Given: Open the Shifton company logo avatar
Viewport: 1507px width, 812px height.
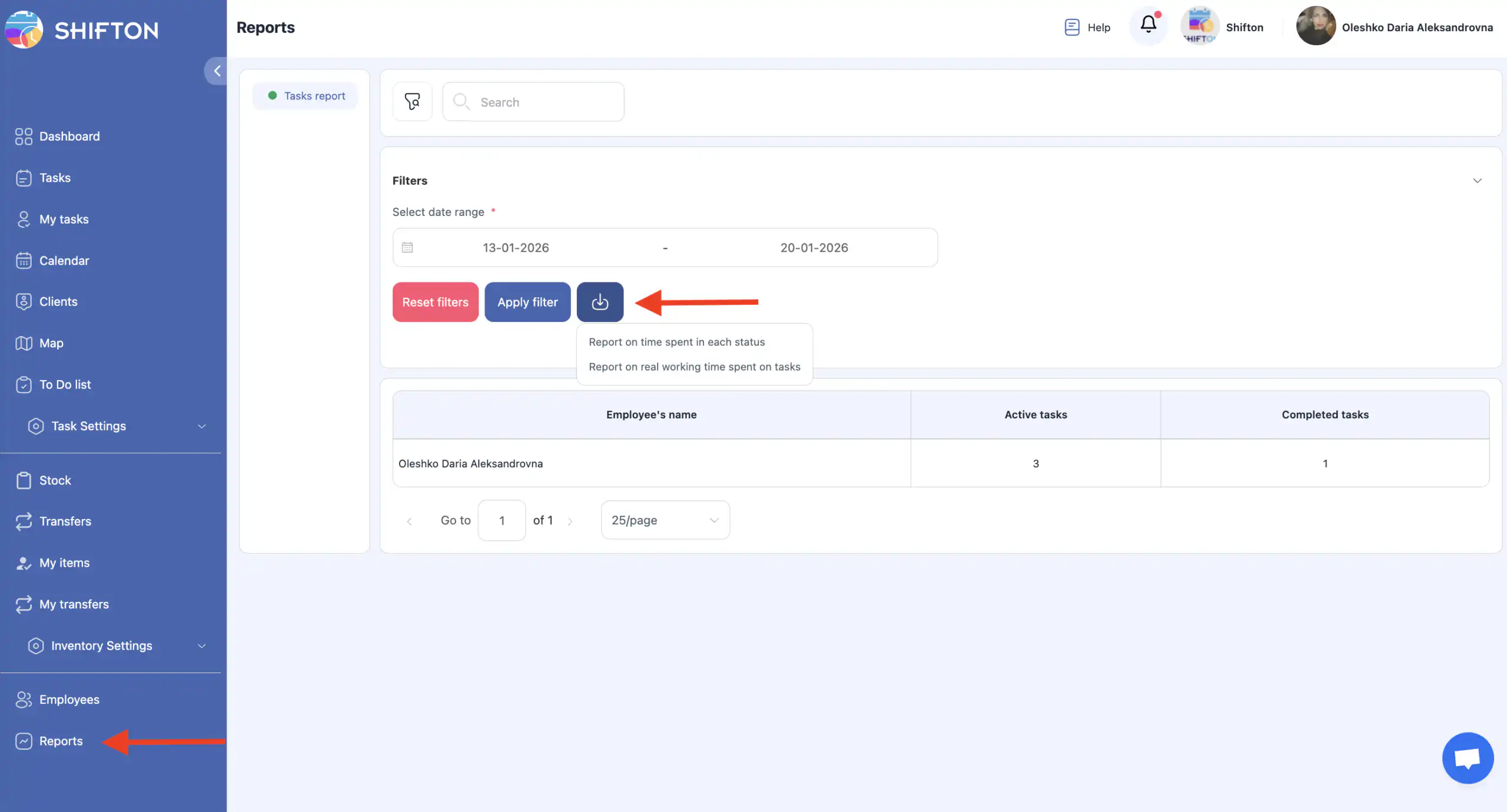Looking at the screenshot, I should (x=1199, y=27).
